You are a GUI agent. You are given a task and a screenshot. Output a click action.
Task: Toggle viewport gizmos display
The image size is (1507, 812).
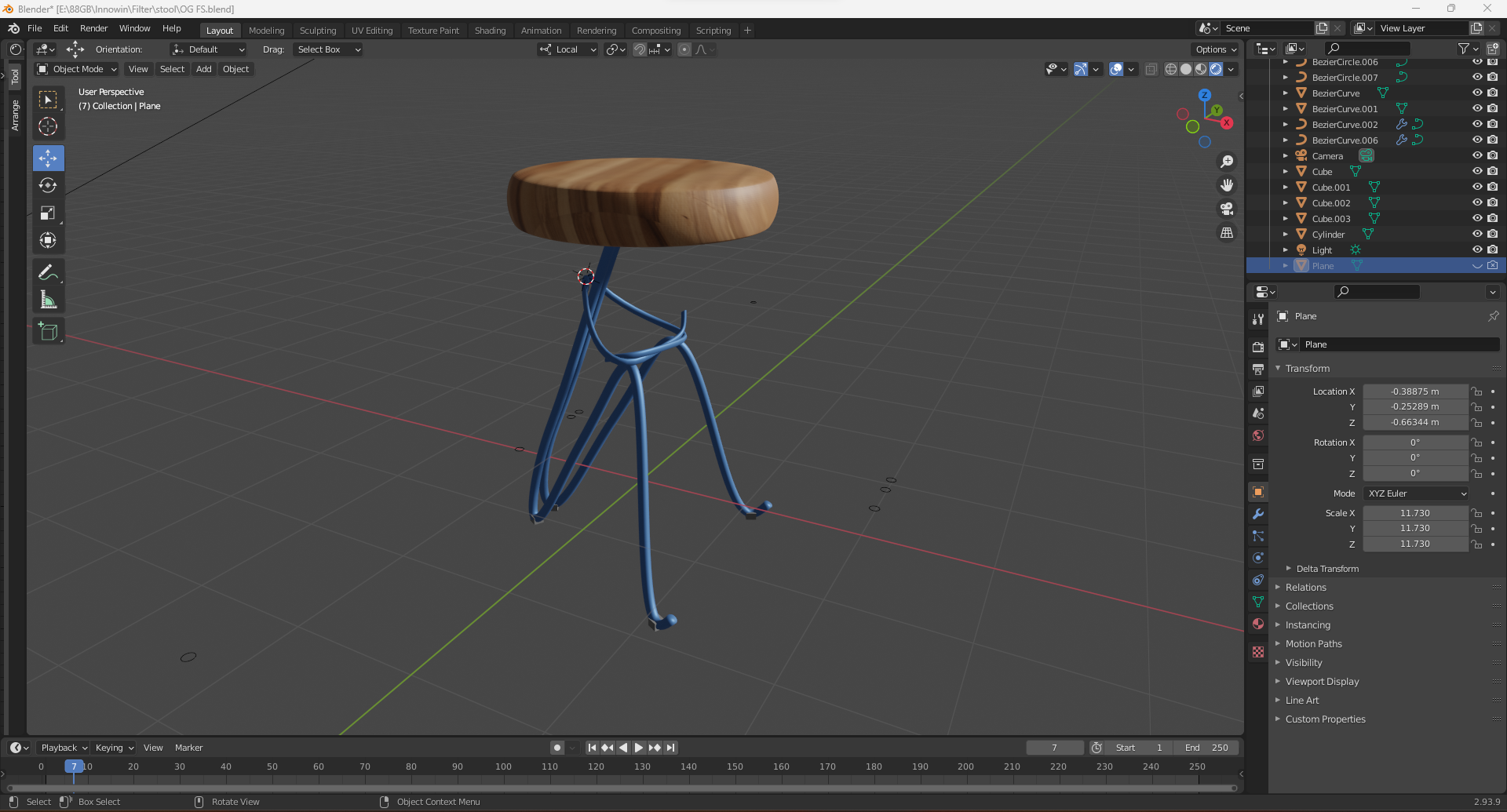point(1081,69)
